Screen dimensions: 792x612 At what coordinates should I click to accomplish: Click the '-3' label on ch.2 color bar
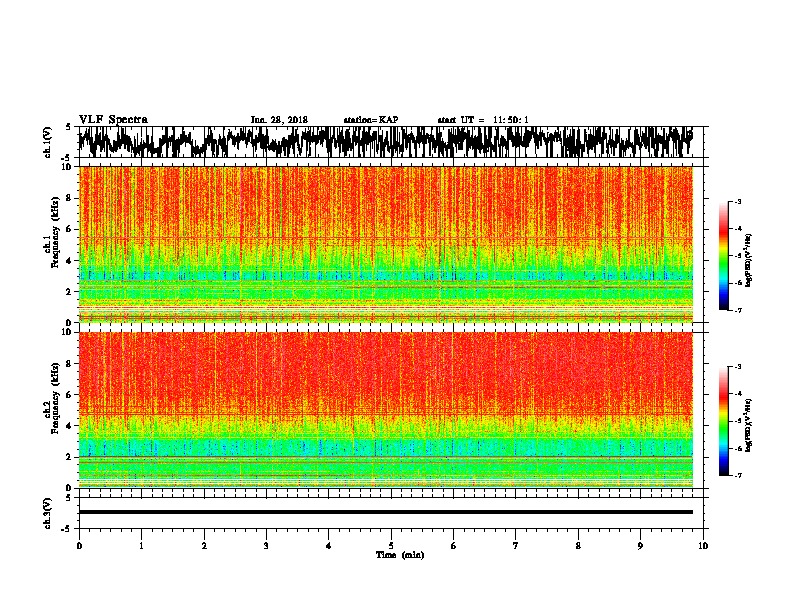(x=737, y=367)
